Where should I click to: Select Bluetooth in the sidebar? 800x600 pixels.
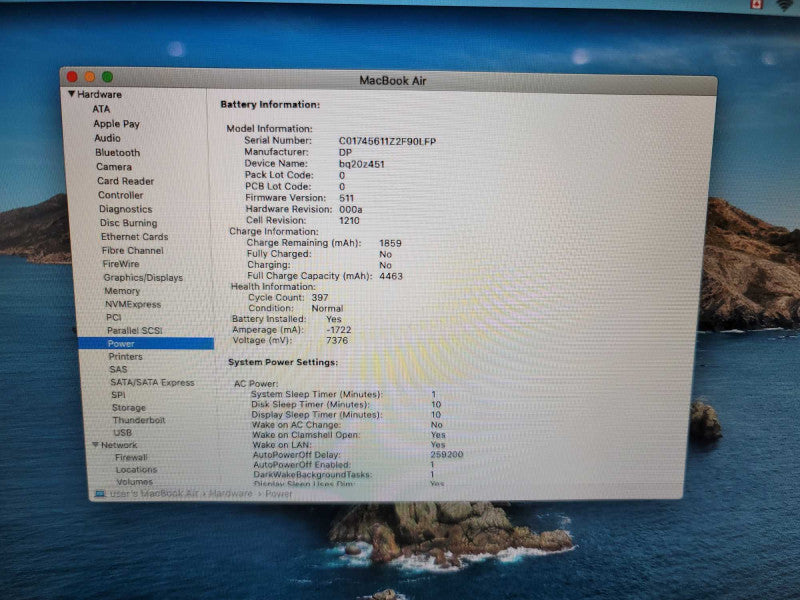pos(117,152)
